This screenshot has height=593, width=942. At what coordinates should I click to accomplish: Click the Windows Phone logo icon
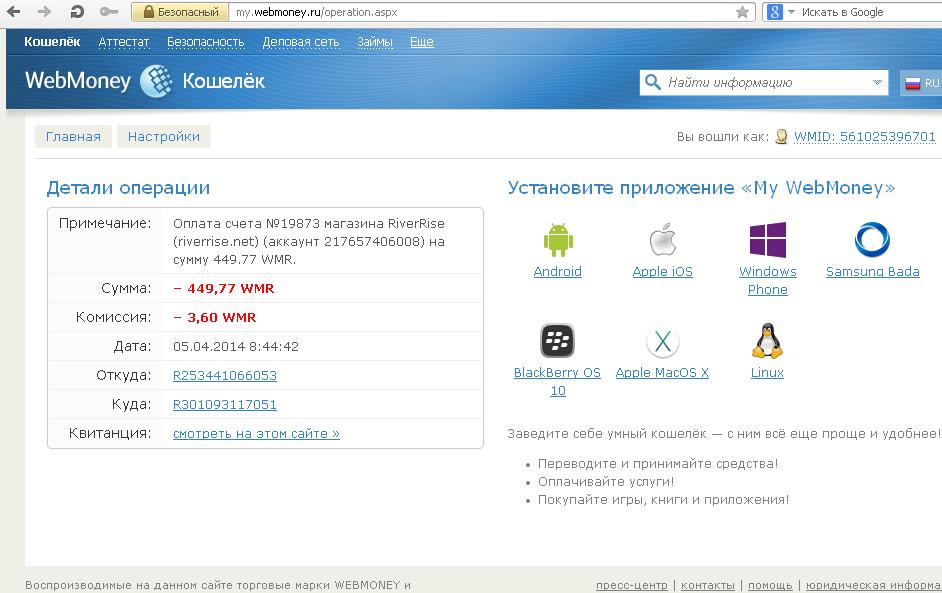tap(768, 240)
